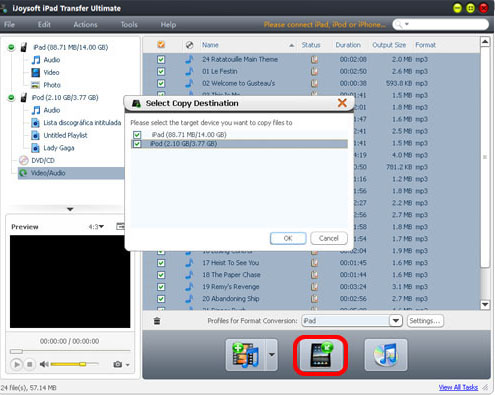Uncheck 01 Le Festin track

[x=161, y=71]
